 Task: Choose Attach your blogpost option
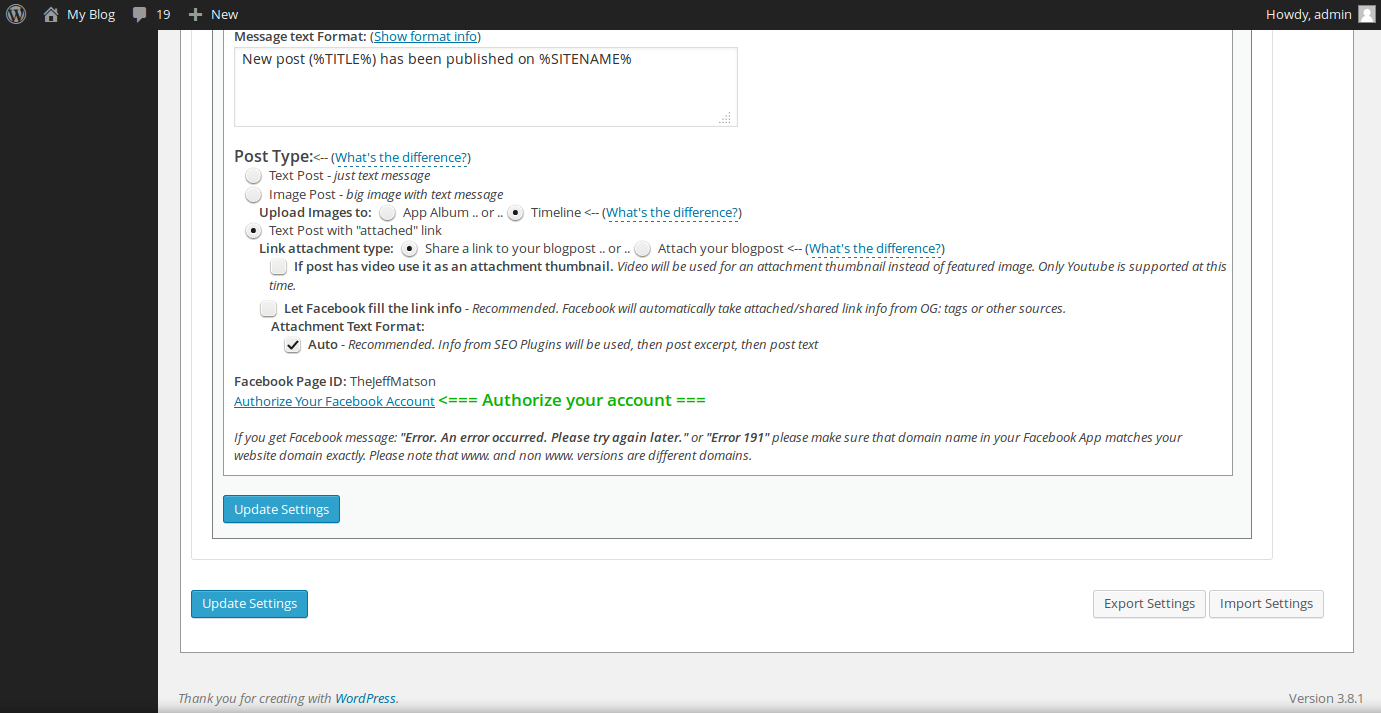[x=642, y=248]
